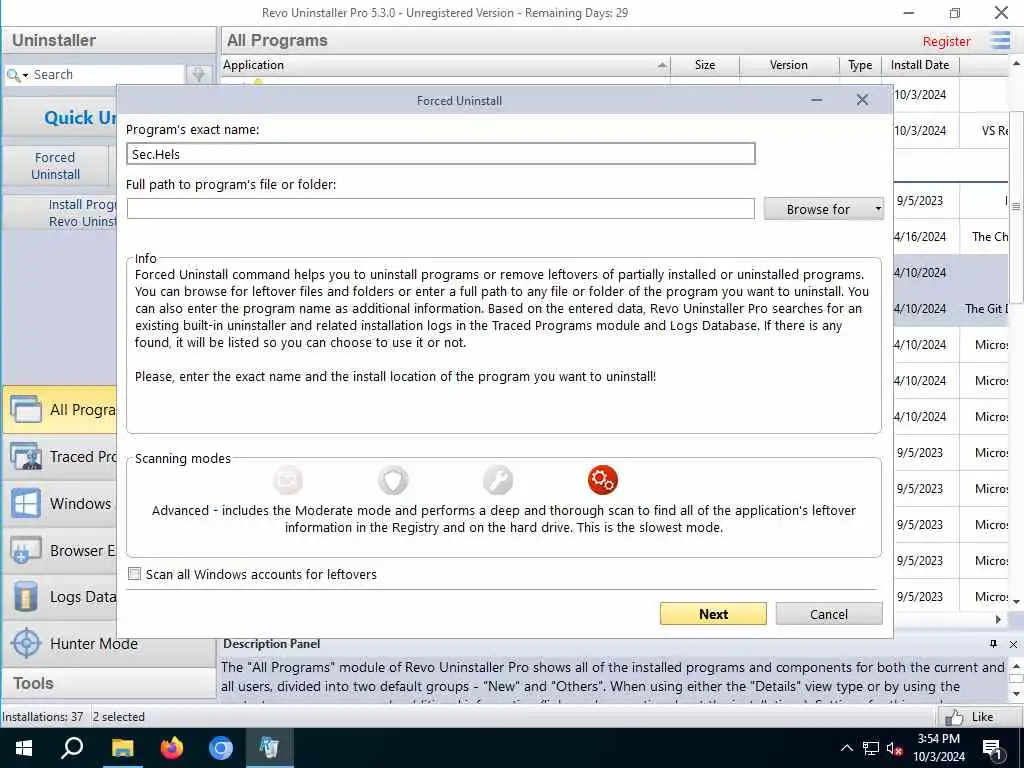Collapse the Uninstaller section header
The width and height of the screenshot is (1024, 768).
(x=108, y=40)
